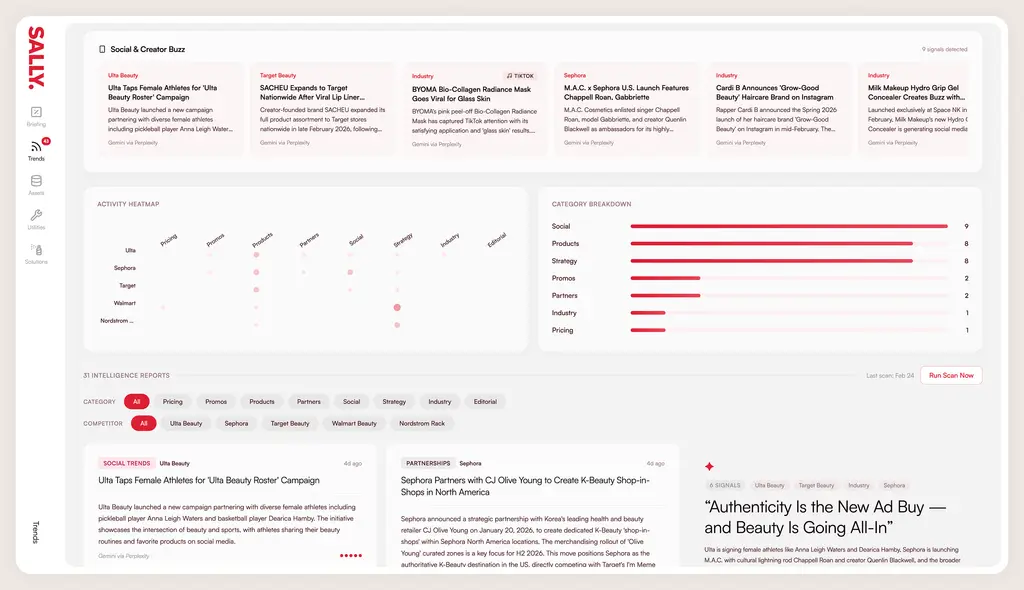The image size is (1024, 590).
Task: Filter reports by Partners category
Action: (x=309, y=402)
